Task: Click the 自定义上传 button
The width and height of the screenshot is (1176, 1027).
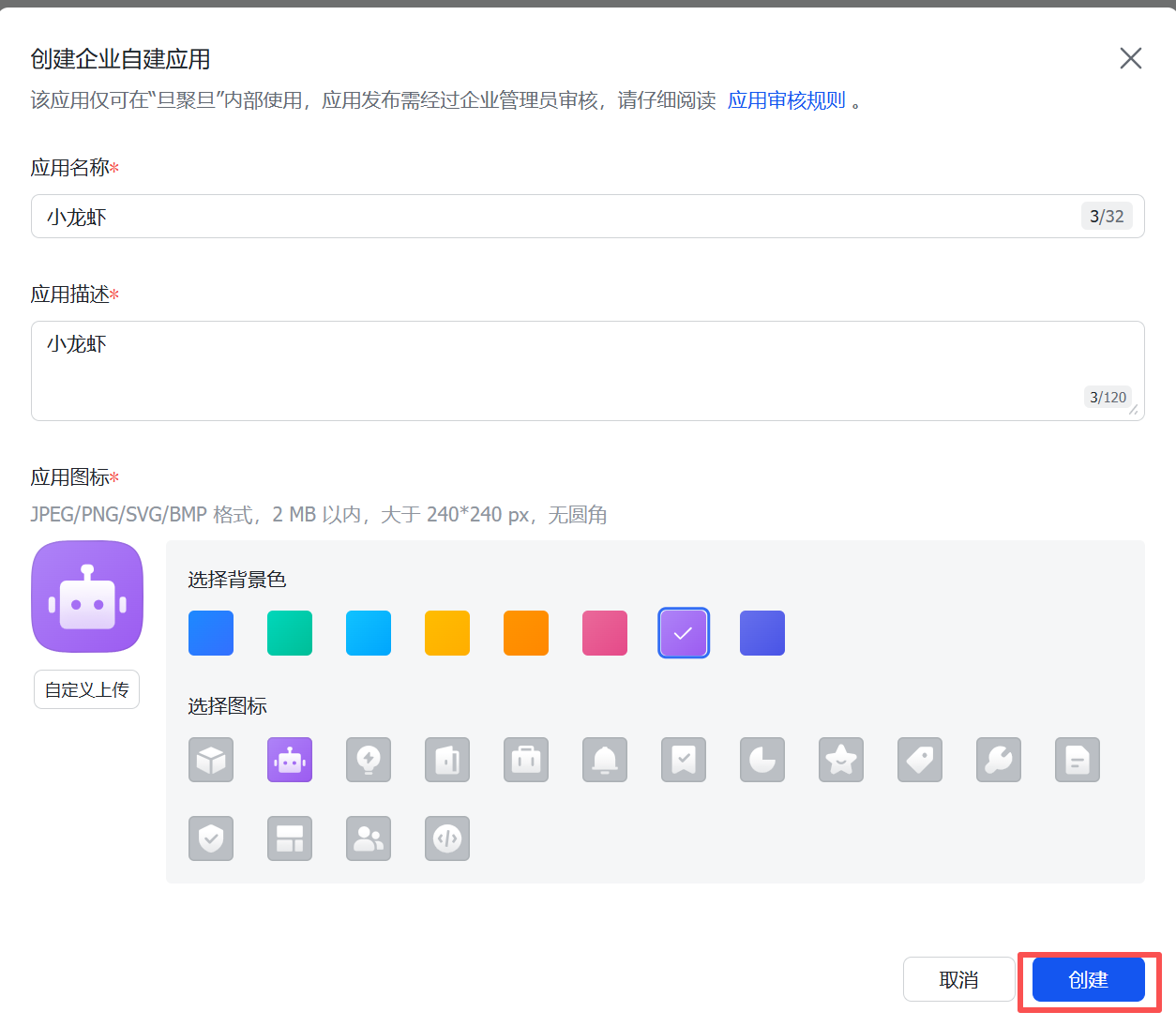Action: point(87,689)
